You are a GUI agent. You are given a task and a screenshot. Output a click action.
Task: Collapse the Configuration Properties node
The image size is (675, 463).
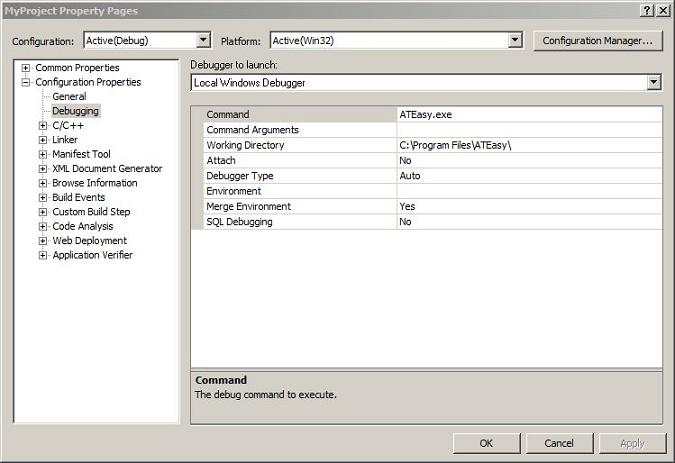(26, 82)
